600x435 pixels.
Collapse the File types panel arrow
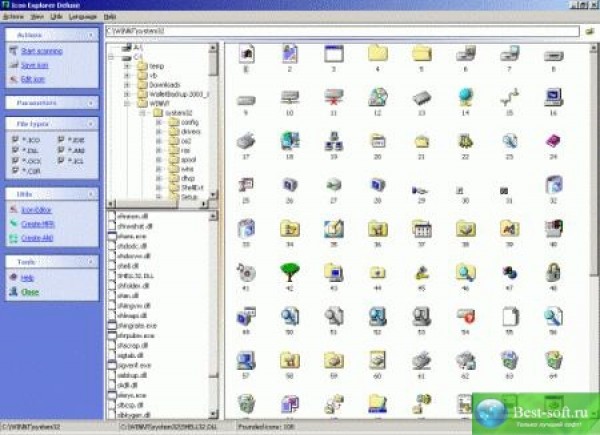(91, 124)
